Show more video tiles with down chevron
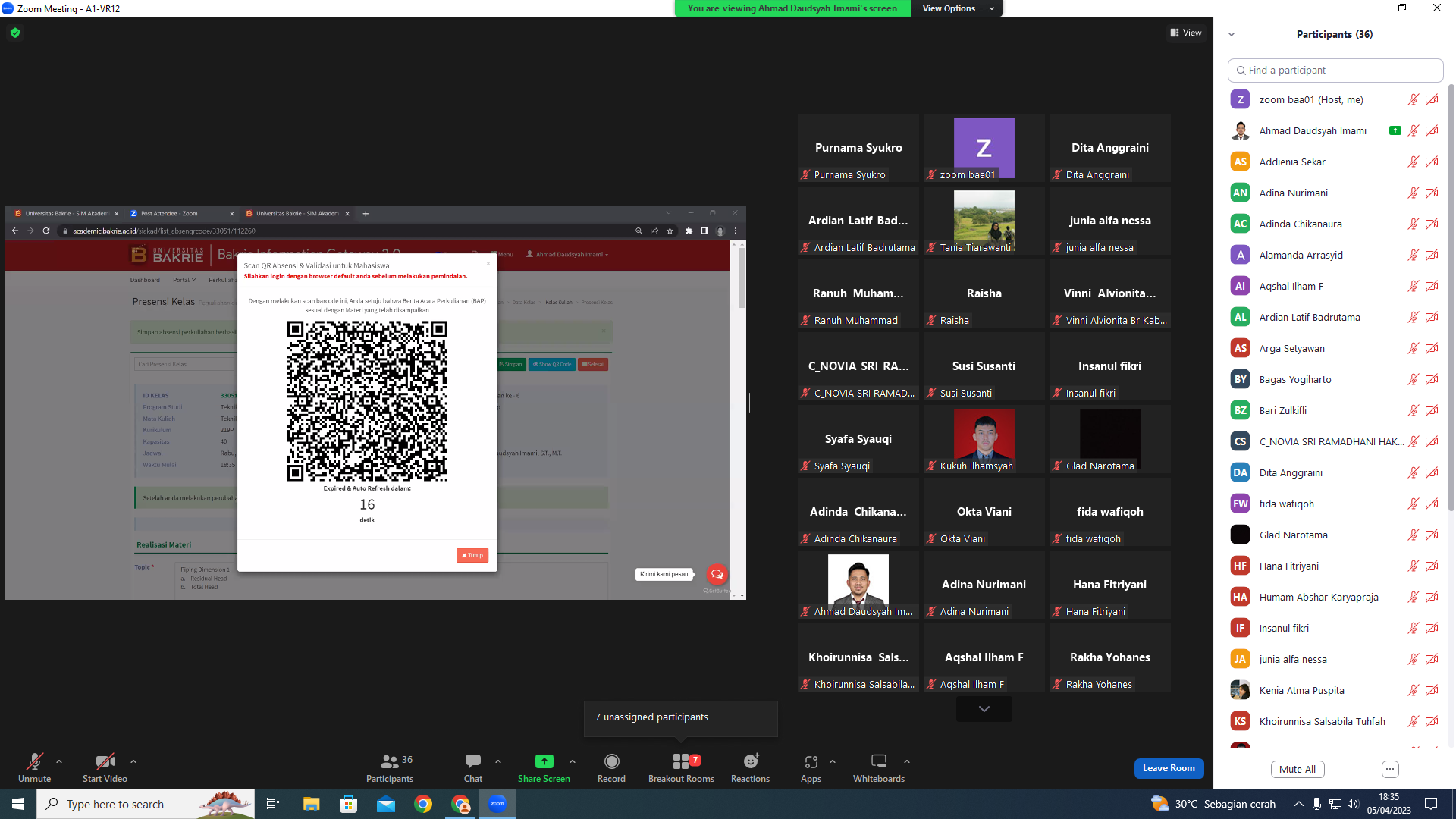Screen dimensions: 1456x819 coord(984,709)
